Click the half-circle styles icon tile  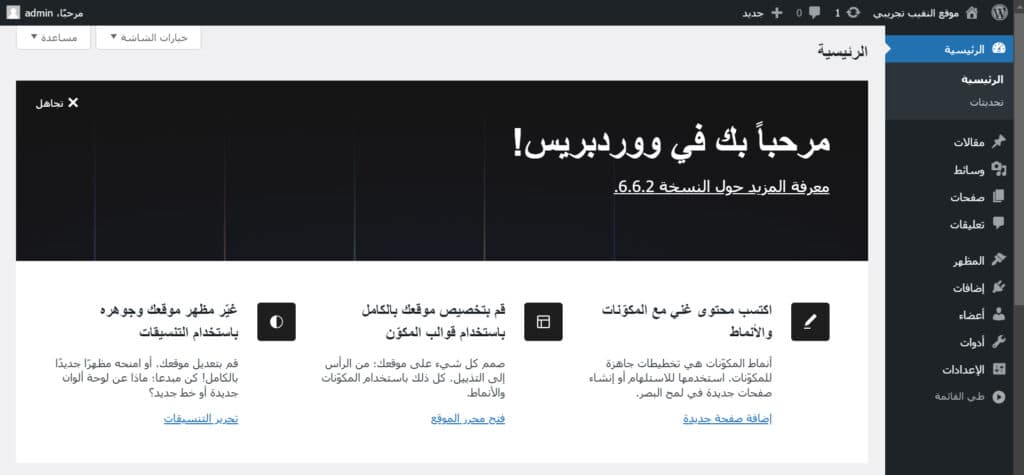[276, 321]
